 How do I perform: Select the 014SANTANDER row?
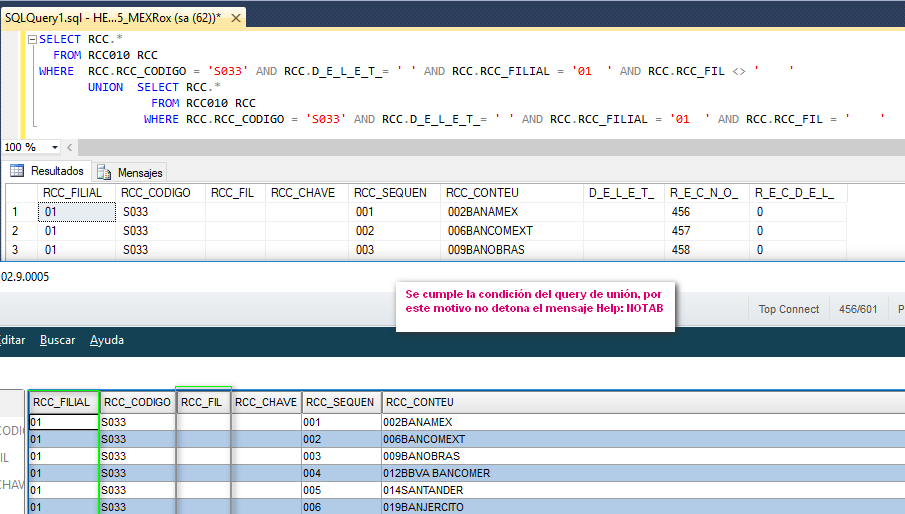(x=466, y=490)
